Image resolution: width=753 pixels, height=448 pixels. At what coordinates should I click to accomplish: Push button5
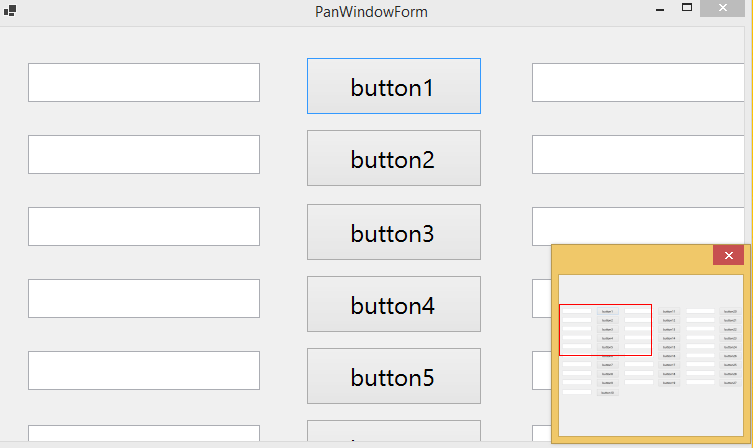coord(393,376)
